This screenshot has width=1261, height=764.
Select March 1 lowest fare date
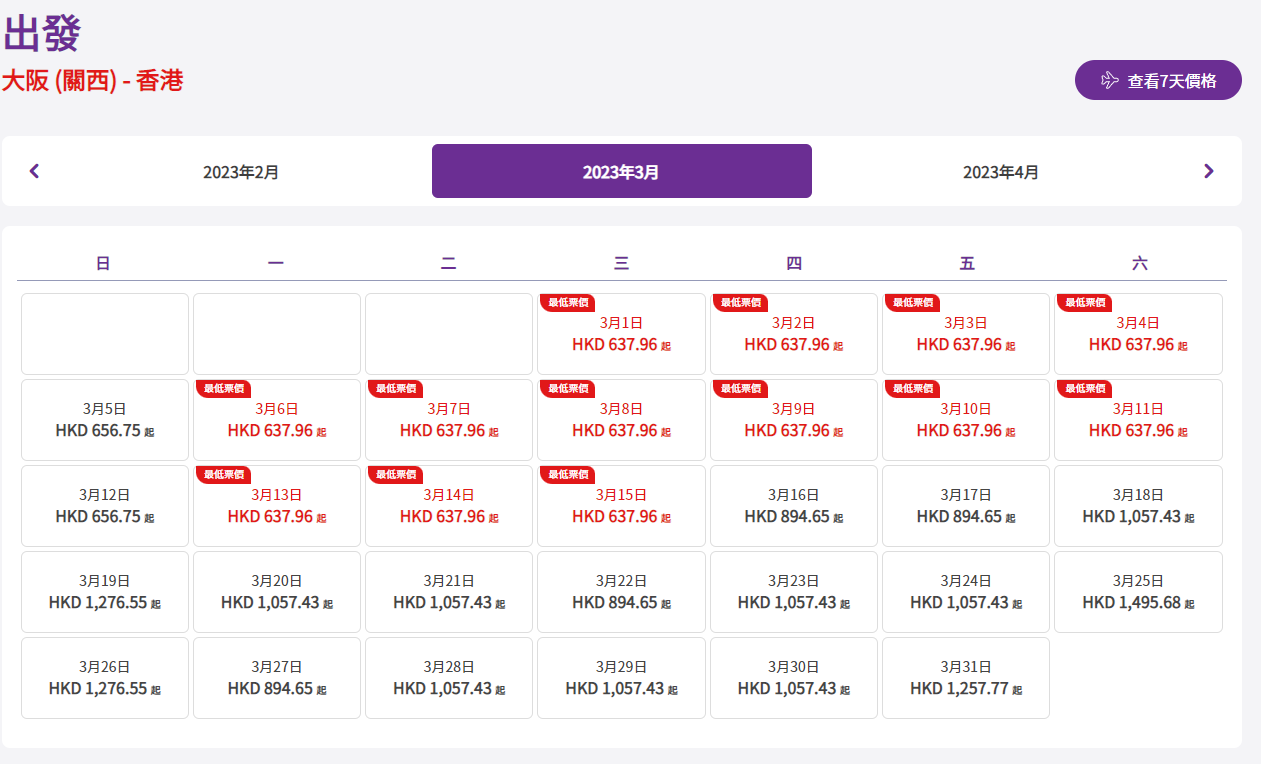pyautogui.click(x=621, y=334)
